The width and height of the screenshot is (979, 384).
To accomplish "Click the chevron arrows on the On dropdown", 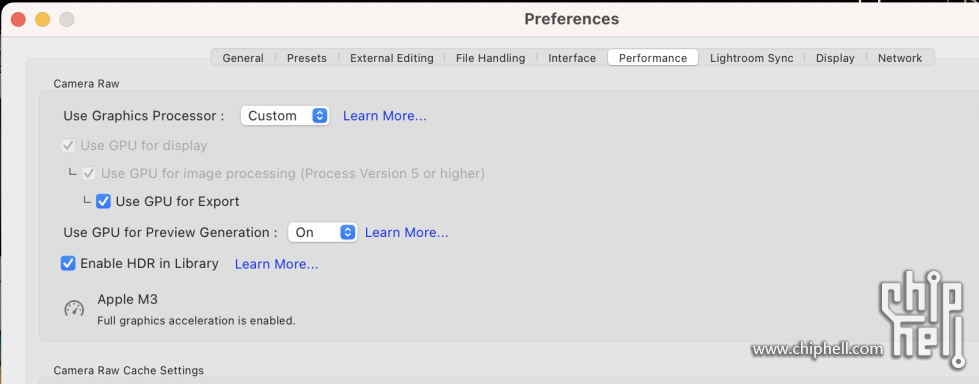I will (x=348, y=232).
